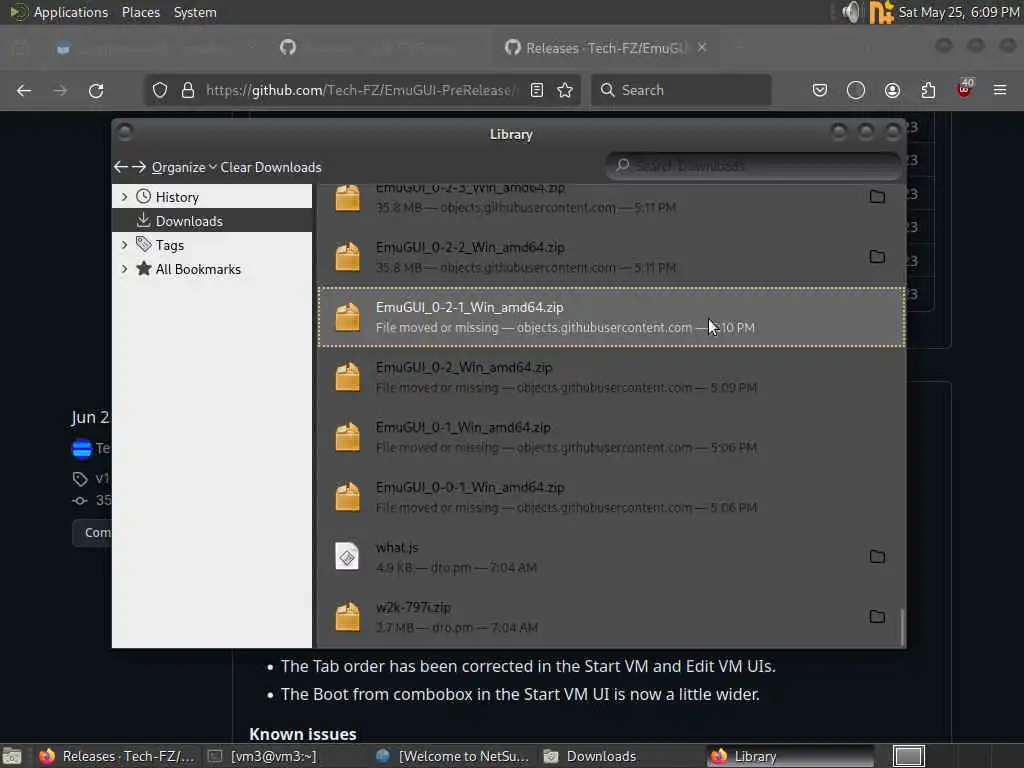This screenshot has width=1024, height=768.
Task: Open the Firefox extensions puzzle icon
Action: [x=928, y=90]
